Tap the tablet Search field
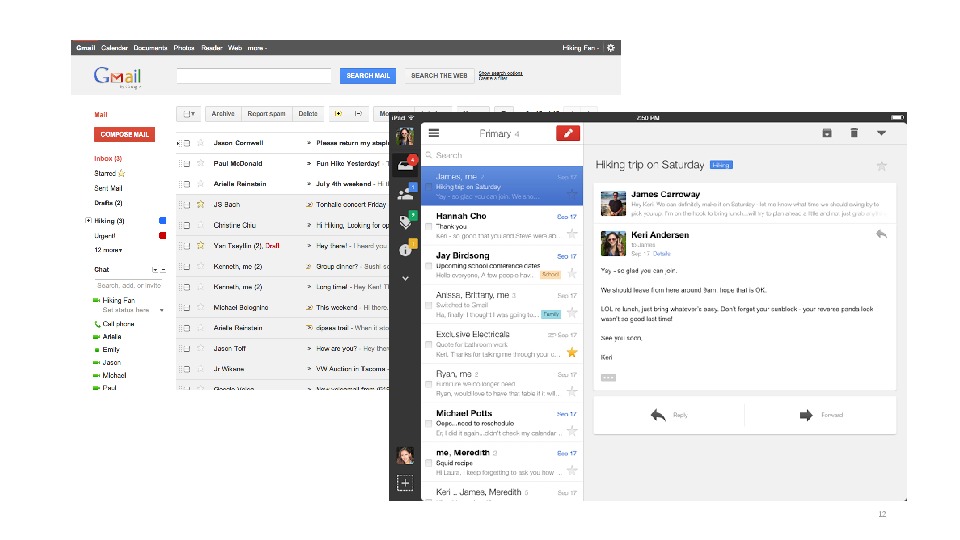The height and width of the screenshot is (540, 960). pyautogui.click(x=502, y=155)
